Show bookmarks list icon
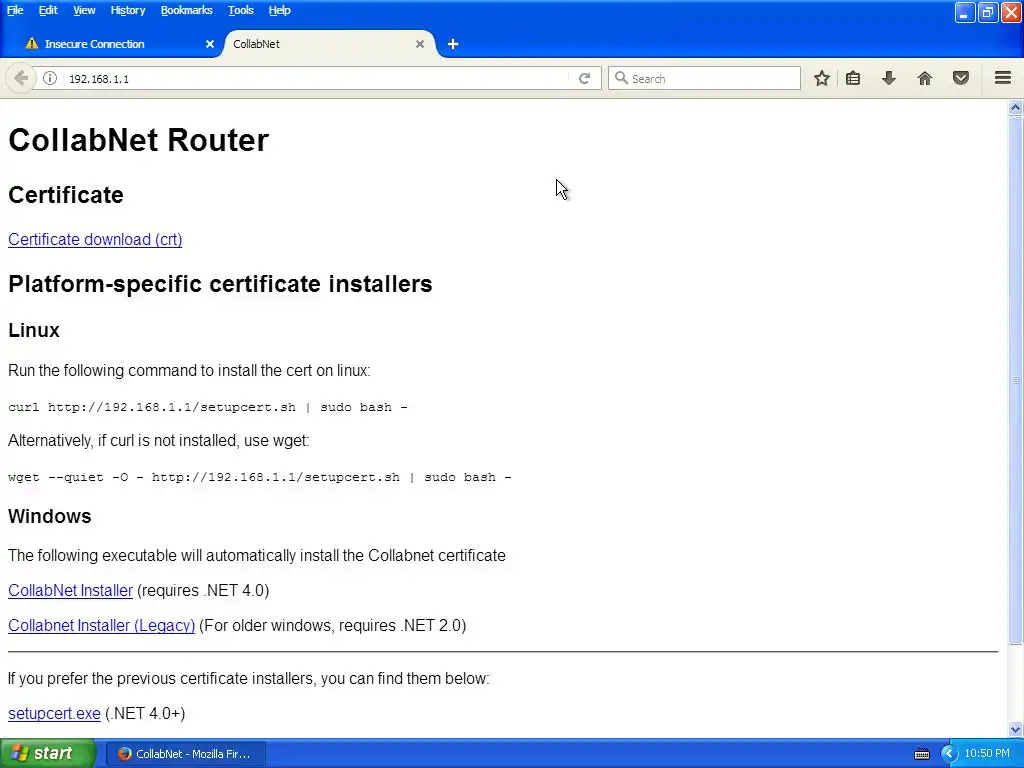 (853, 78)
